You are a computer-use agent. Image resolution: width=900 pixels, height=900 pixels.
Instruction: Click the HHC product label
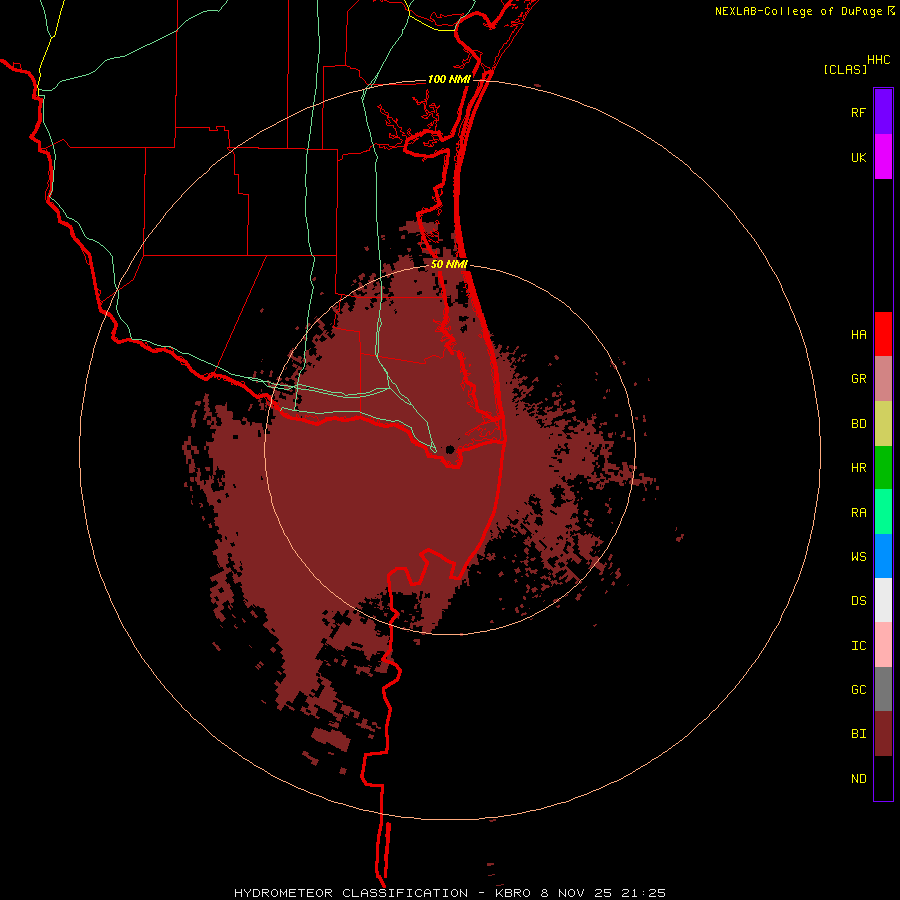click(x=879, y=60)
